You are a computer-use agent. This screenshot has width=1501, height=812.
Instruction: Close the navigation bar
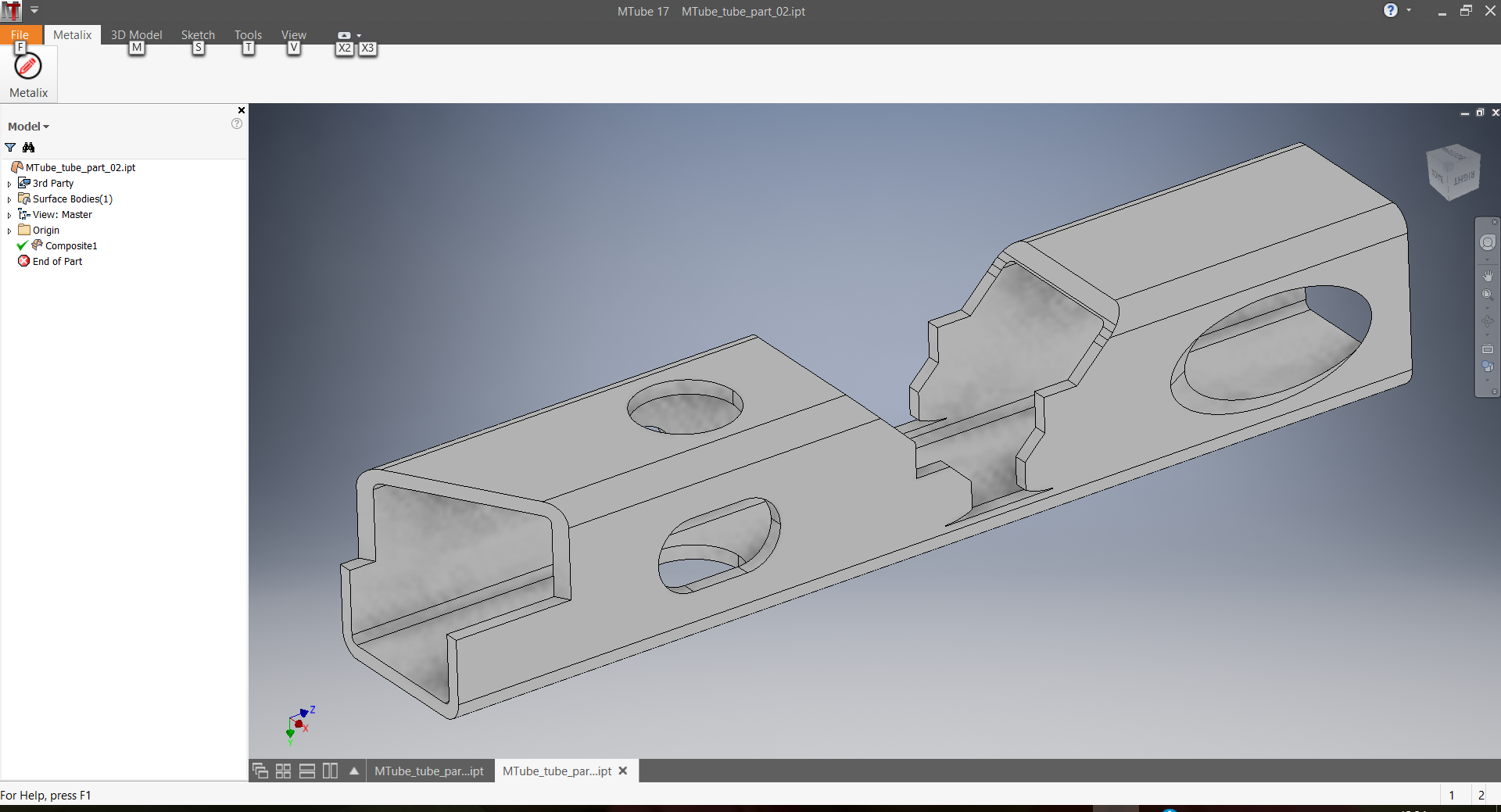[1494, 222]
